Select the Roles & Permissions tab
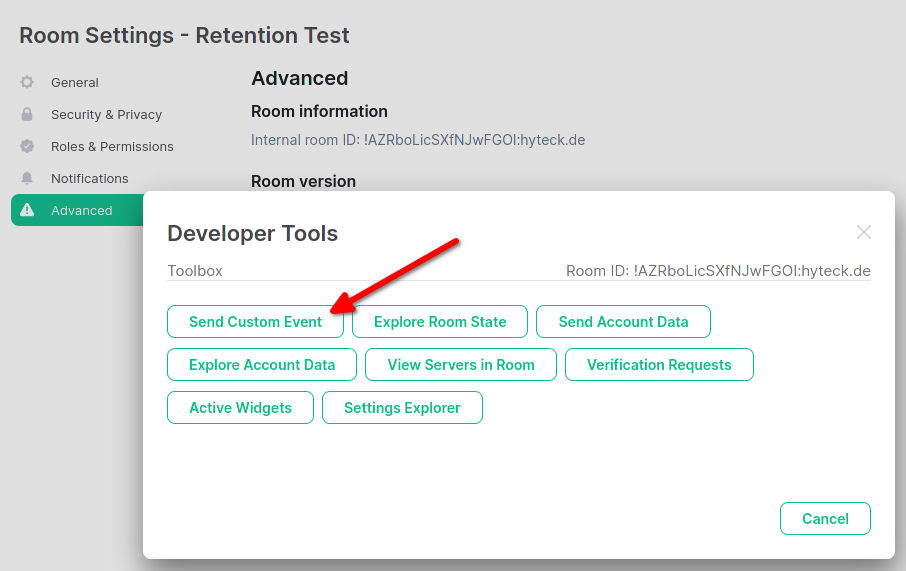Viewport: 906px width, 571px height. pyautogui.click(x=112, y=146)
